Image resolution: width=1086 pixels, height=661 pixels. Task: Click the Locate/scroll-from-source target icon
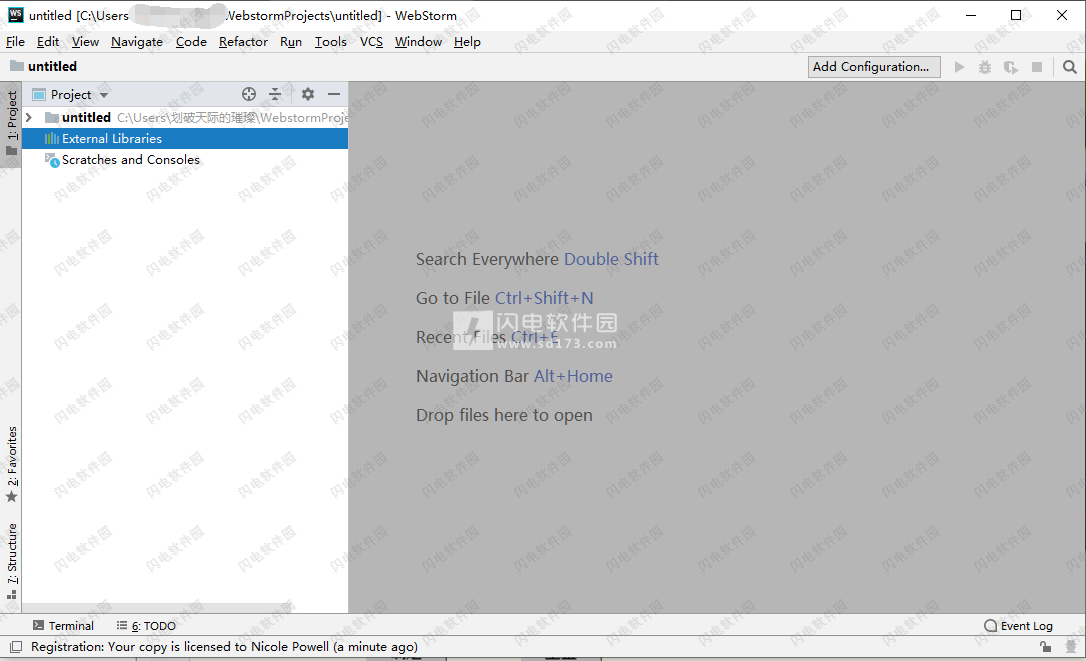pos(249,94)
